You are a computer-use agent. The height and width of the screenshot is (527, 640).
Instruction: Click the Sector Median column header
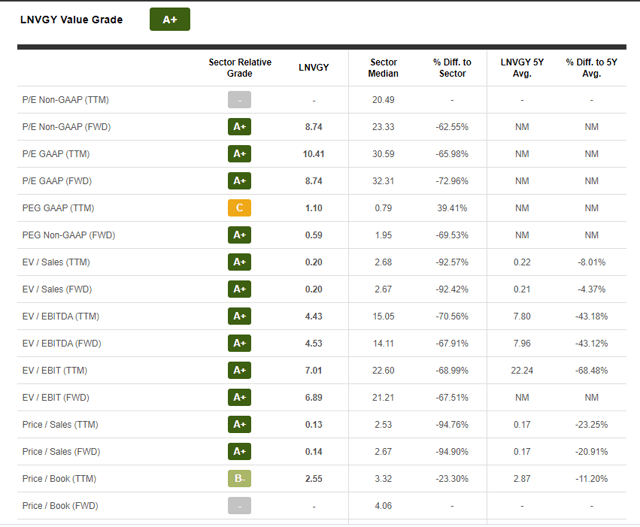pos(383,67)
